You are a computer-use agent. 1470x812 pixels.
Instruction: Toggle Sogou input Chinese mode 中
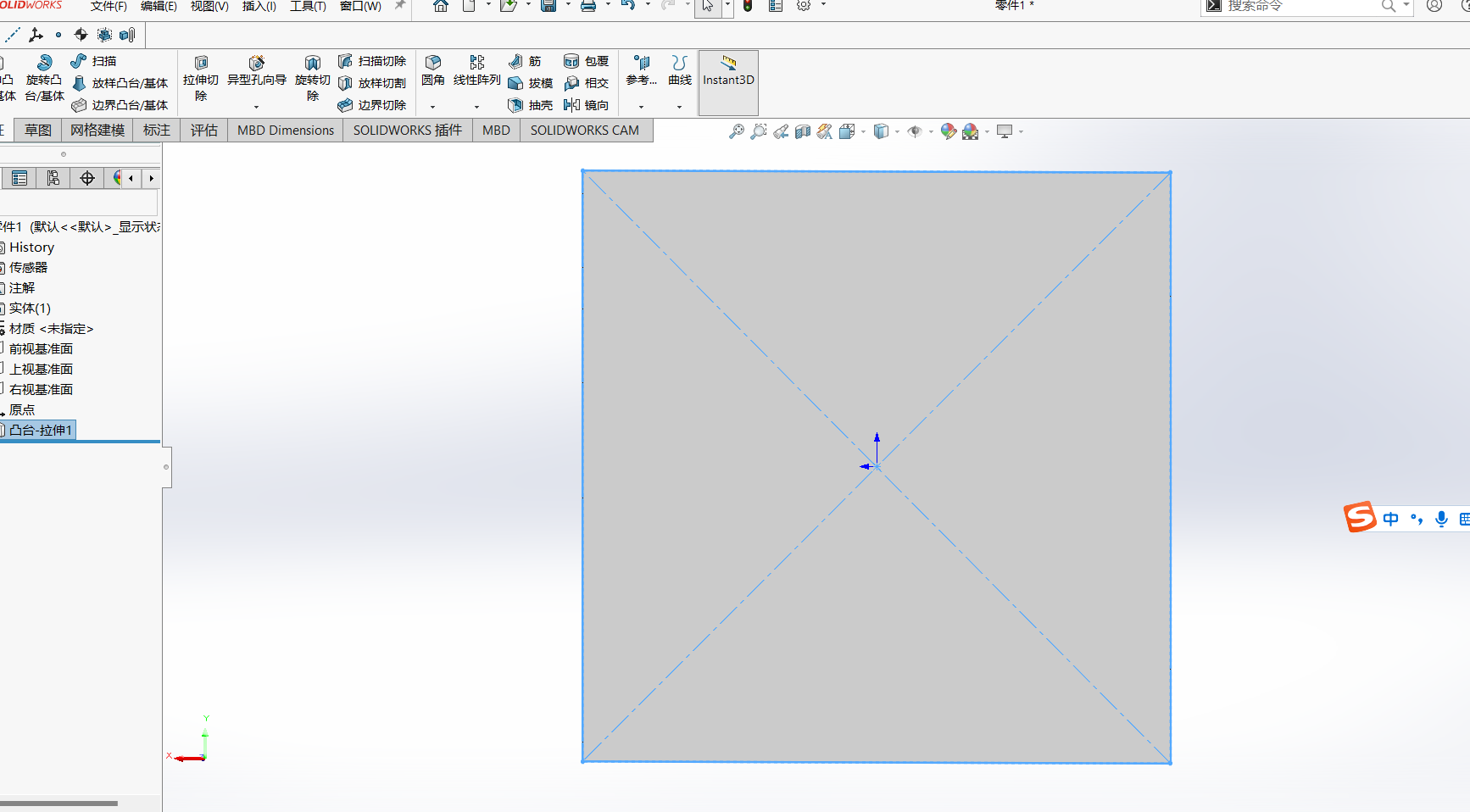pos(1390,519)
